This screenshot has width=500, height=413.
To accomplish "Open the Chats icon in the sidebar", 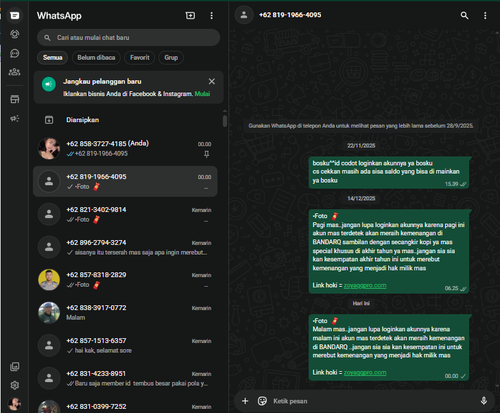I will [14, 15].
